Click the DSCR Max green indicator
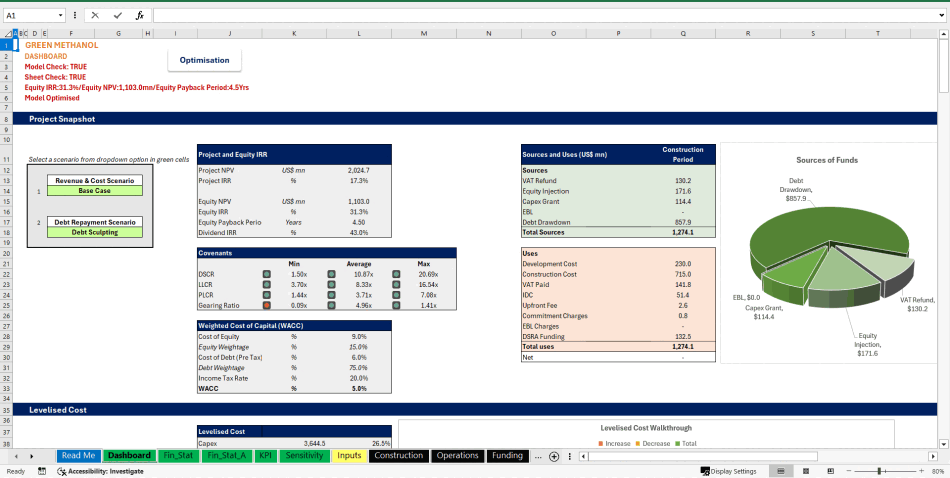This screenshot has width=950, height=478. (396, 274)
